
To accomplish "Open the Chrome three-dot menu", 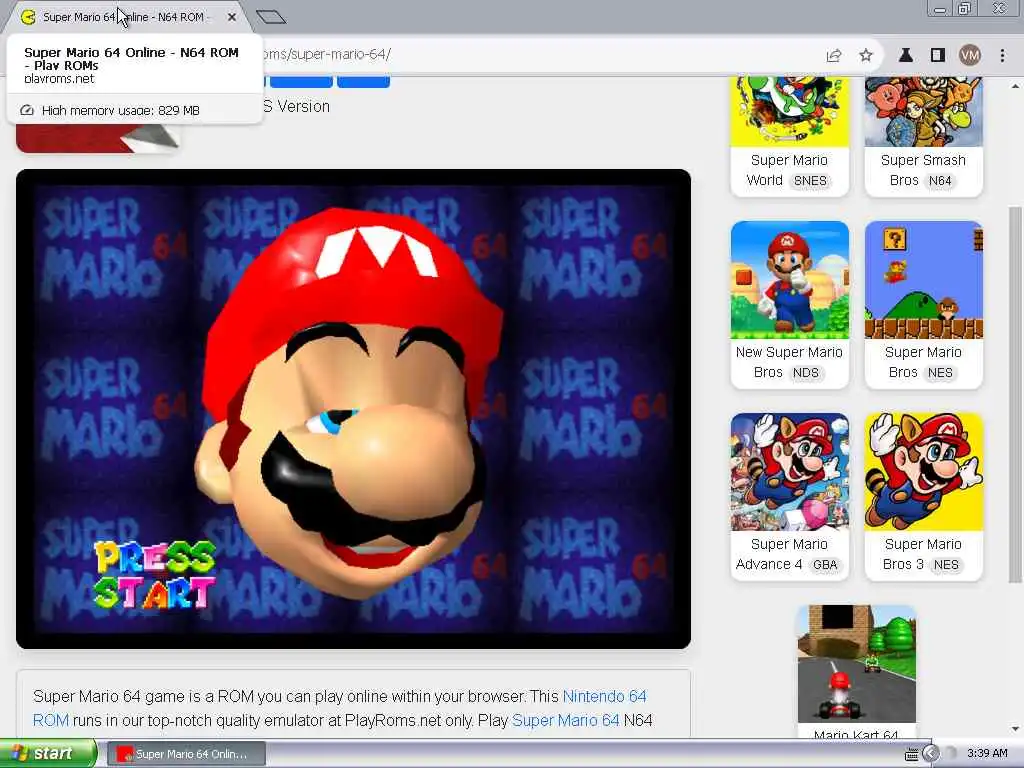I will (1002, 56).
